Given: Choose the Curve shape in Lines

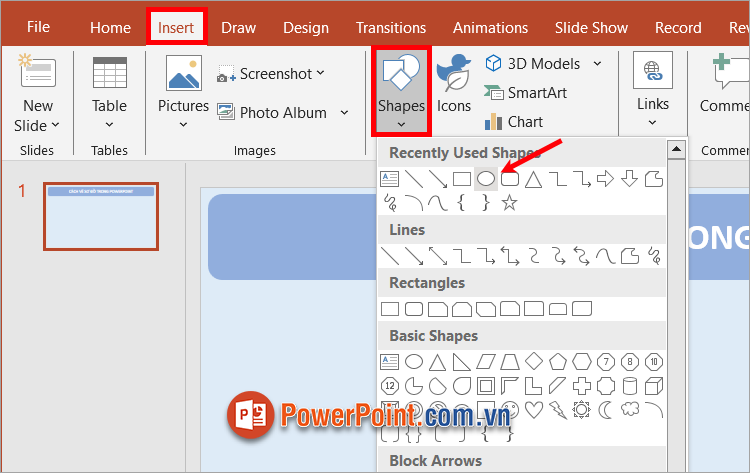Looking at the screenshot, I should [606, 256].
